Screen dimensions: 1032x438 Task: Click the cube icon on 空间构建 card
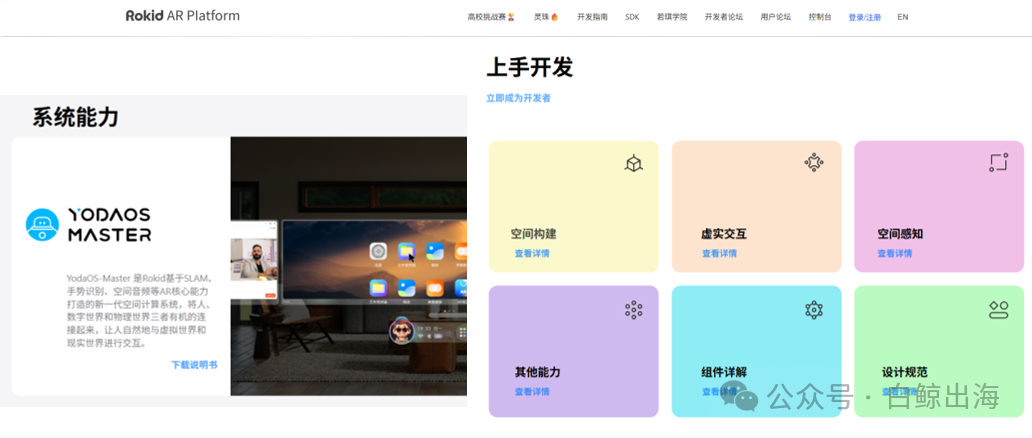pos(633,163)
